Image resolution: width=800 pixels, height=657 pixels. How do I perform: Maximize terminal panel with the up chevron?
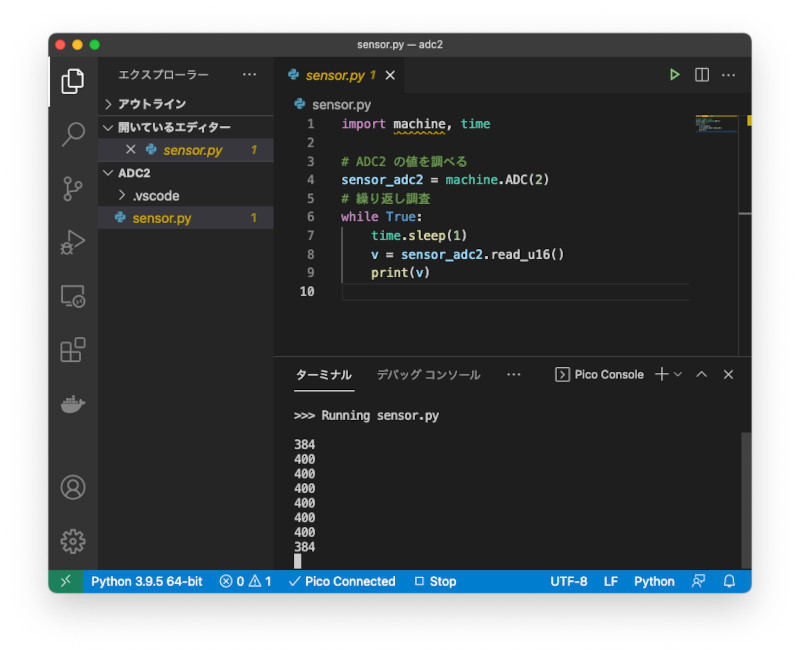click(701, 374)
